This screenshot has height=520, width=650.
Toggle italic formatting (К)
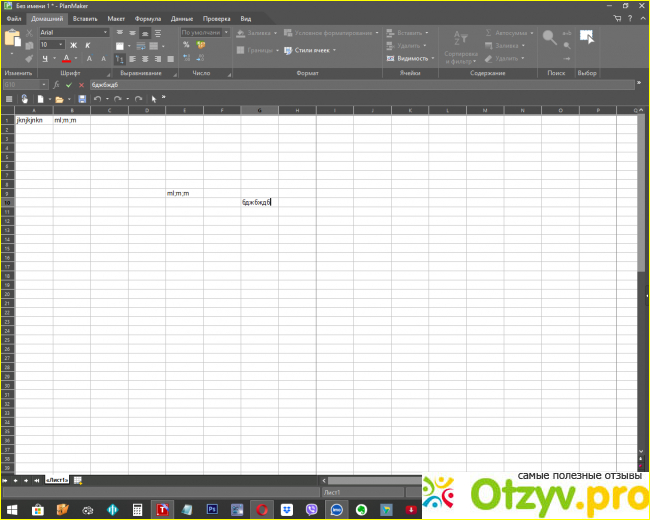[x=87, y=45]
